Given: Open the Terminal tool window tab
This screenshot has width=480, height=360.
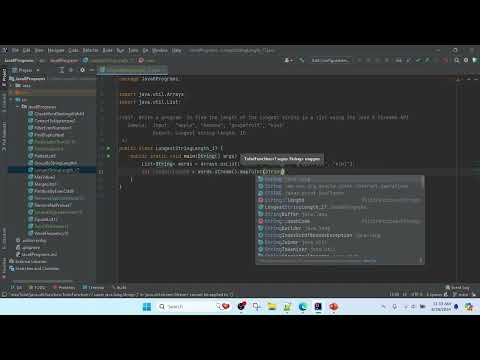Looking at the screenshot, I should [93, 287].
